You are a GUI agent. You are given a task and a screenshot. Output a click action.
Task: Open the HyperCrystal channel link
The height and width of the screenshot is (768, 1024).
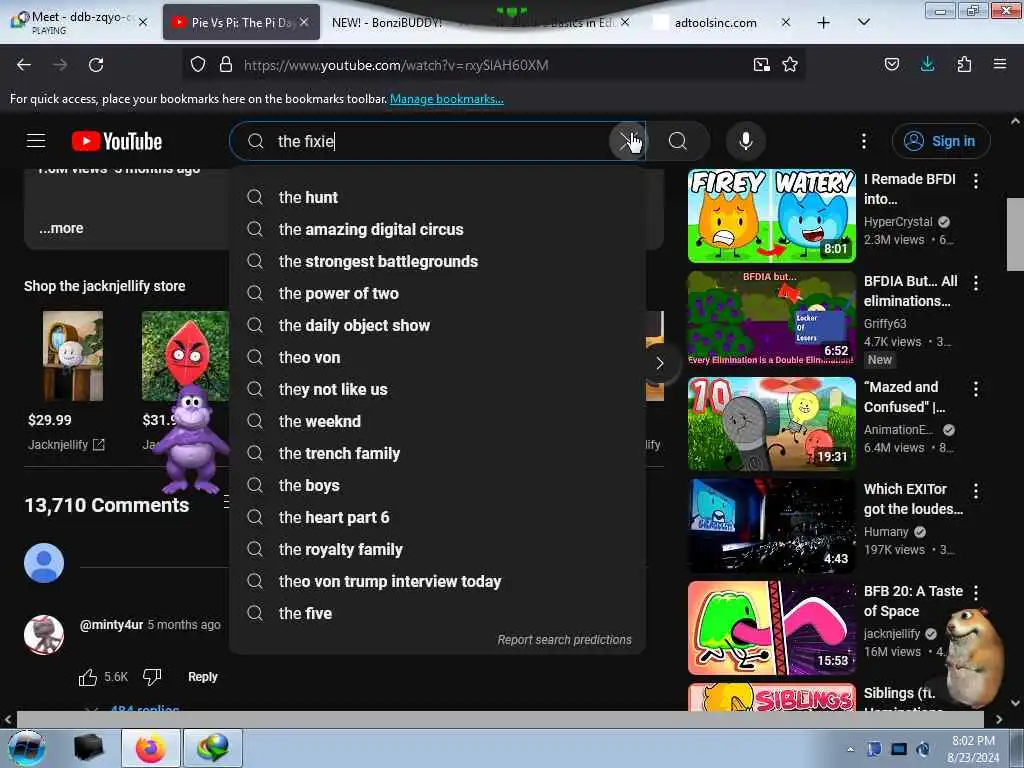[x=898, y=221]
